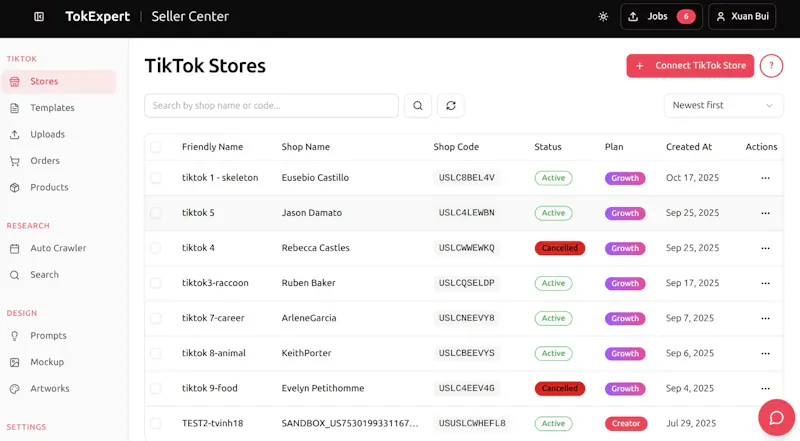Open actions menu for tiktok 1 - skeleton
The image size is (800, 441).
[x=765, y=178]
